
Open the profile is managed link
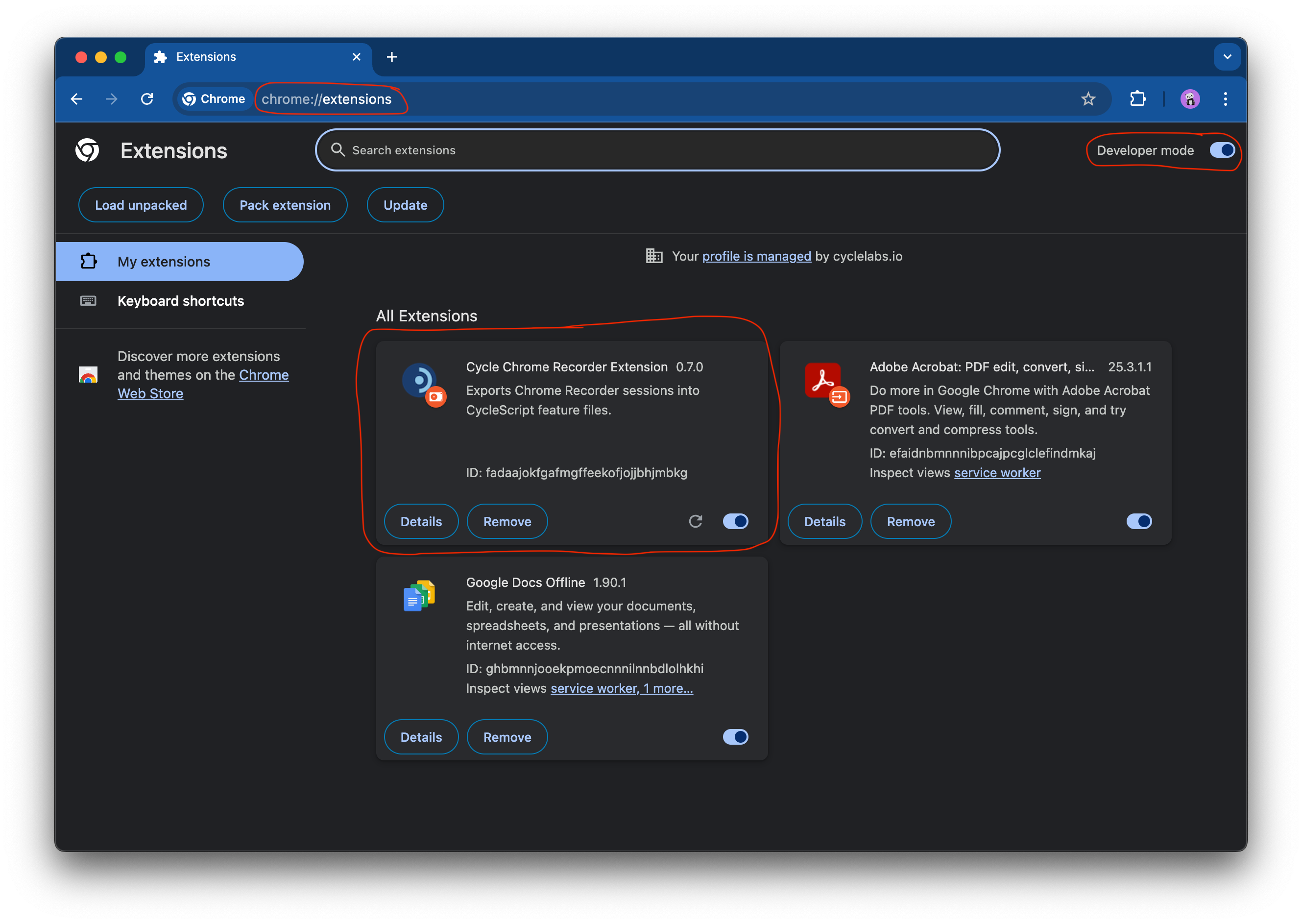[756, 256]
